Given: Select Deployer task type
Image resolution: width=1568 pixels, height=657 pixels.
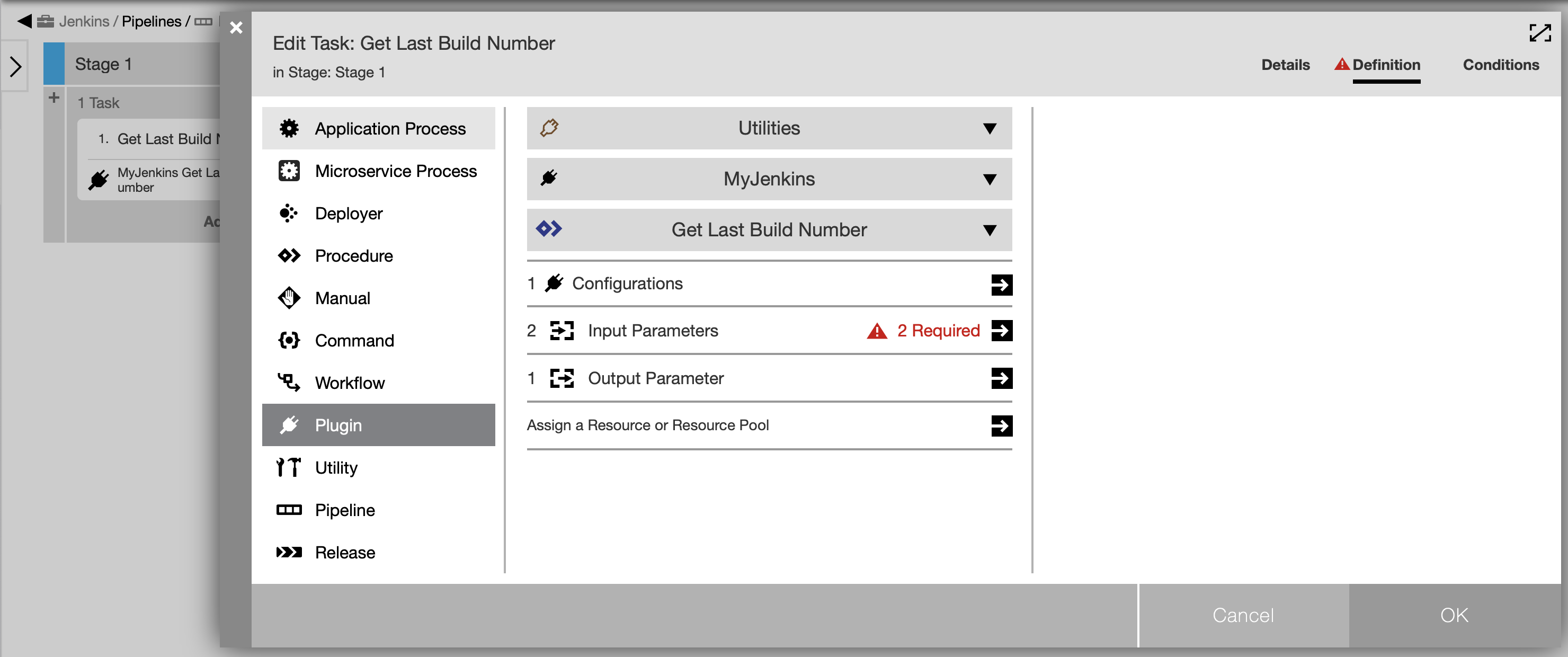Looking at the screenshot, I should [379, 214].
